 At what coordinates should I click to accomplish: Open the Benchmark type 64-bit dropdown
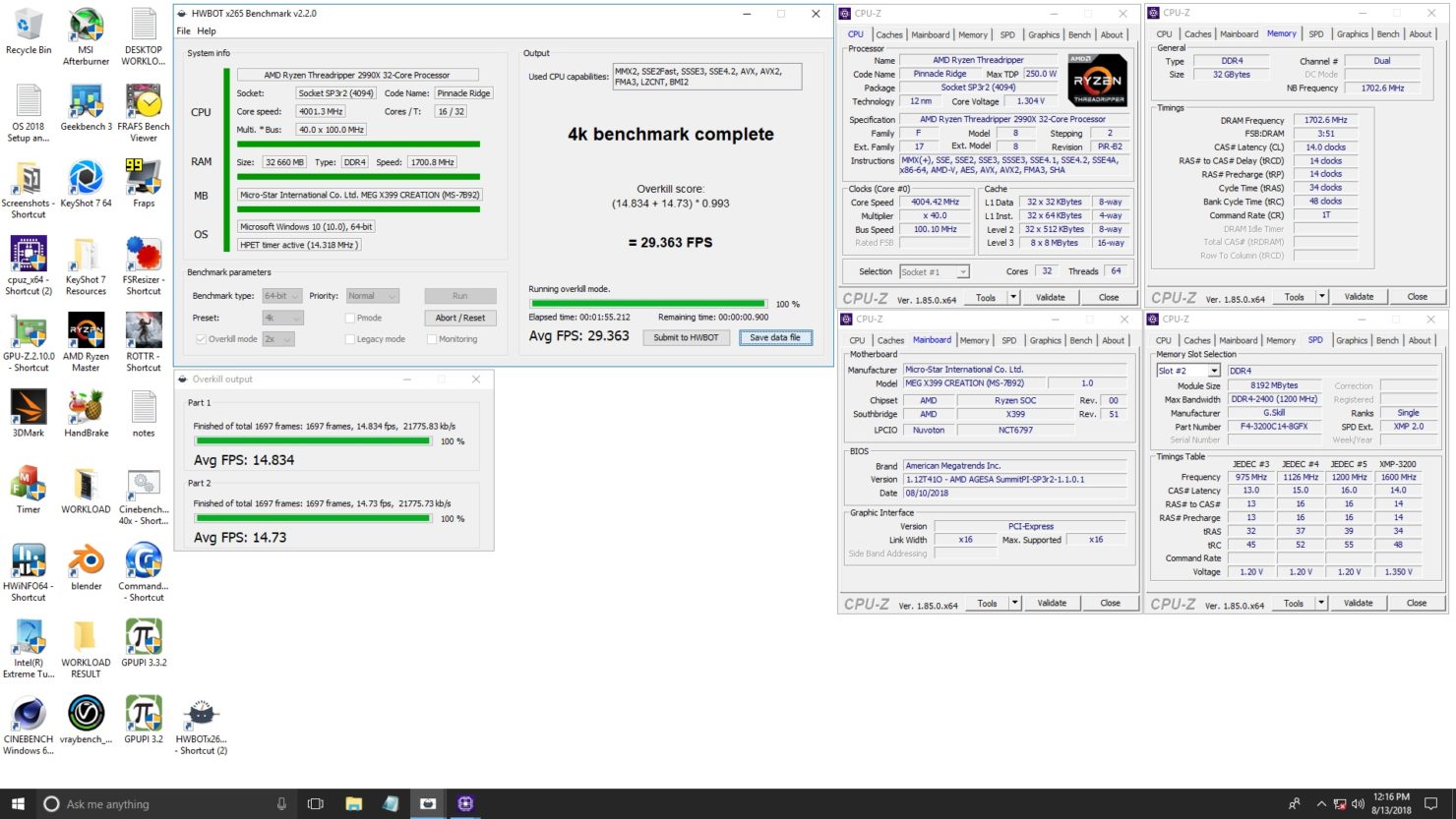click(282, 296)
